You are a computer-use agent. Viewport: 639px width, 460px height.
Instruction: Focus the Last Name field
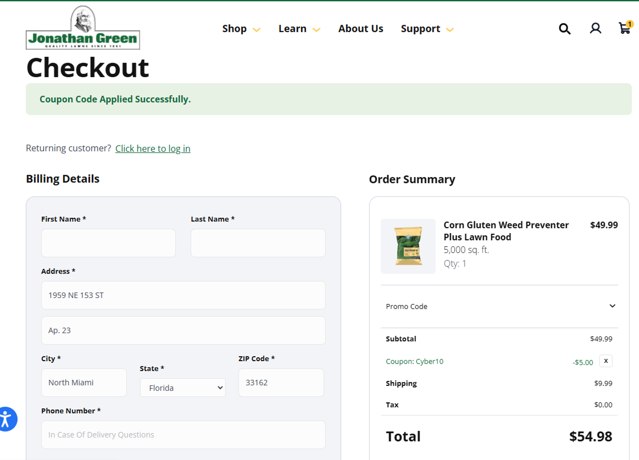(x=258, y=243)
